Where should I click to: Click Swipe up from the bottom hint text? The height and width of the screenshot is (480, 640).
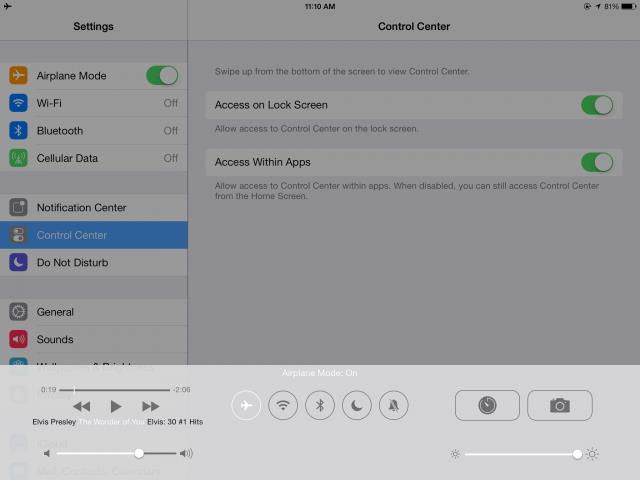click(342, 71)
